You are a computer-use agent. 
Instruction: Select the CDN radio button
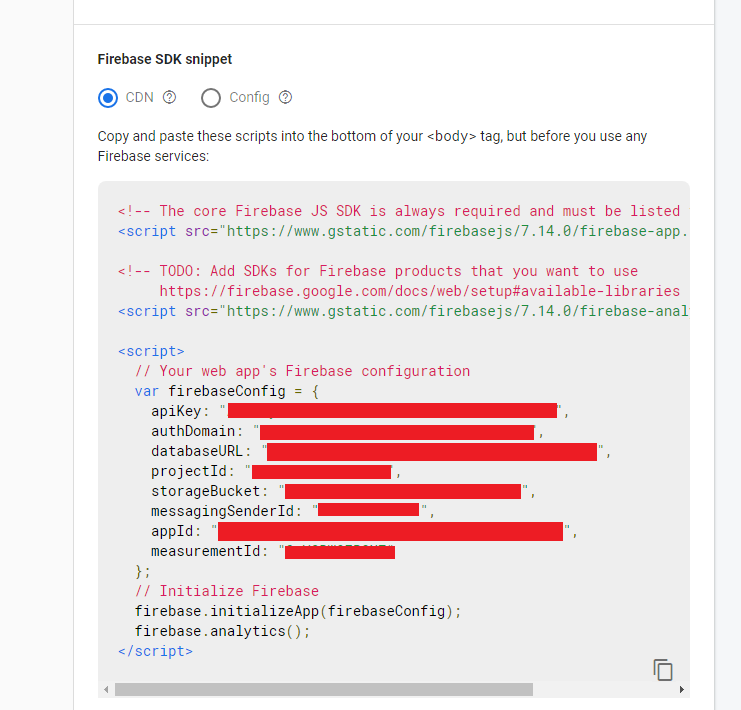[x=108, y=98]
